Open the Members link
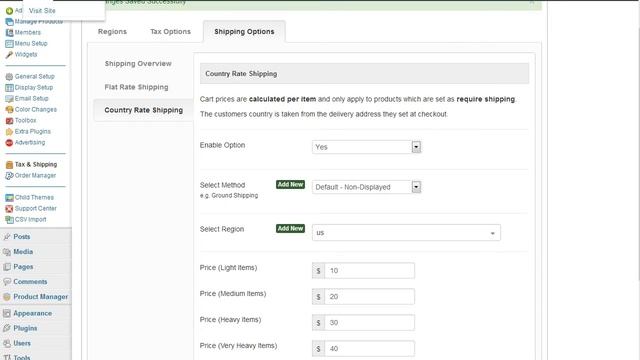Viewport: 640px width, 360px height. pyautogui.click(x=28, y=33)
